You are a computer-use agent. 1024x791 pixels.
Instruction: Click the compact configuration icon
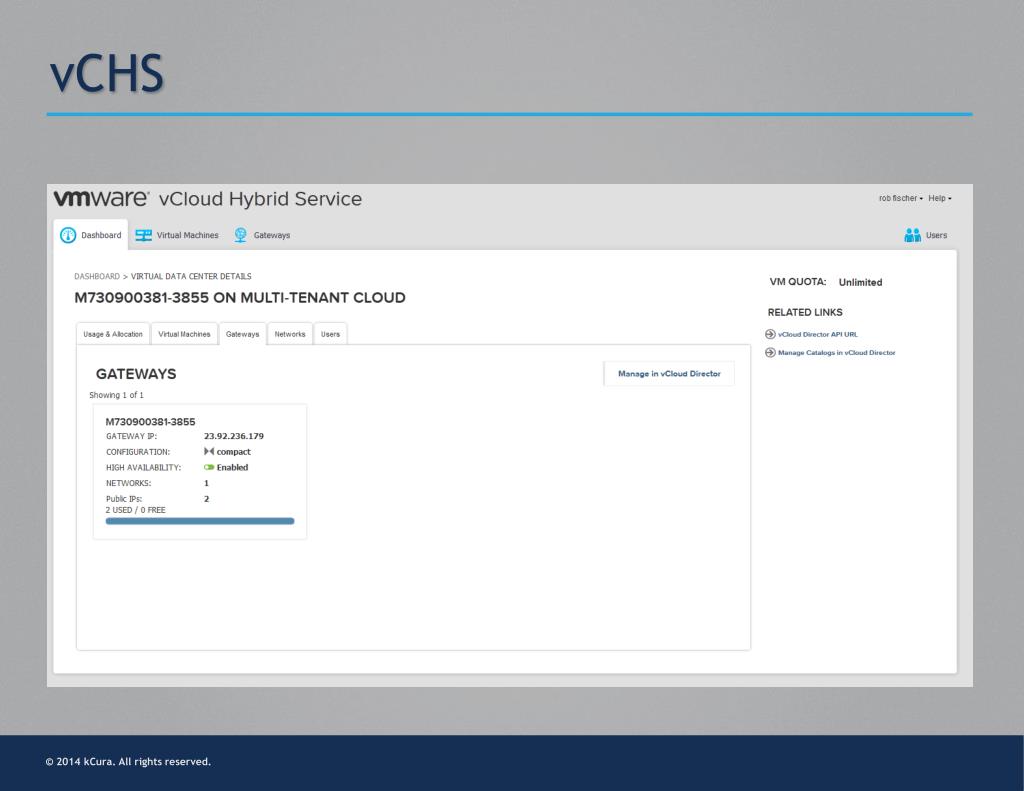[209, 451]
